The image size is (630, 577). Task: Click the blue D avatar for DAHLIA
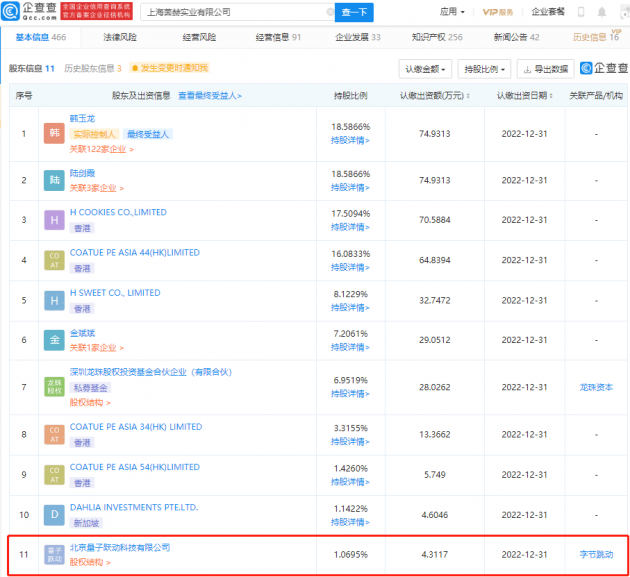54,515
